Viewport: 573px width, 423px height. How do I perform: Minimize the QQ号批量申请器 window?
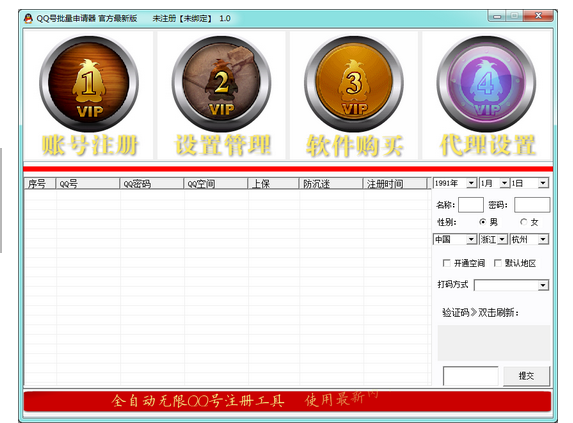497,16
